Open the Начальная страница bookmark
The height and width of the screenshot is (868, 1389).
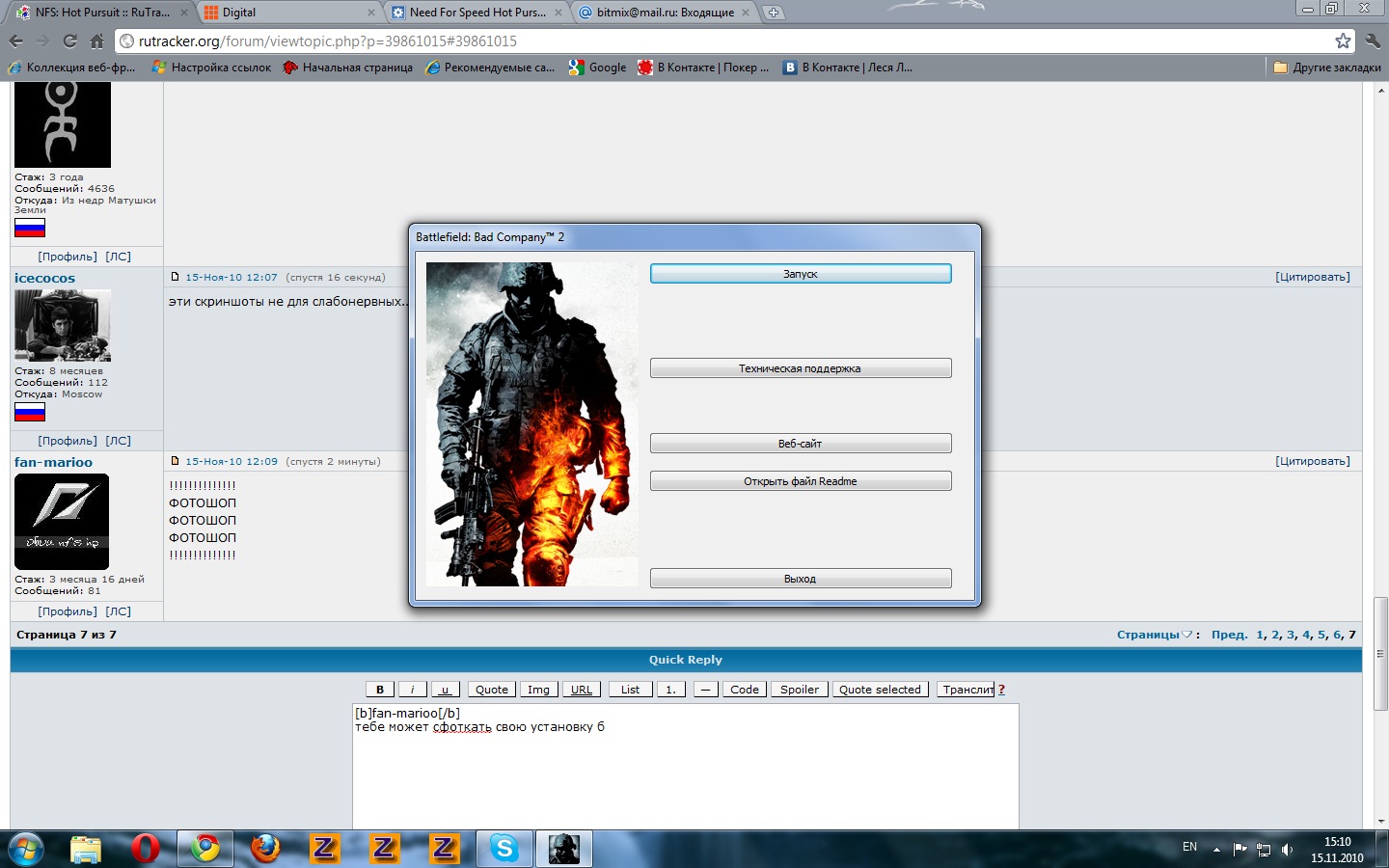coord(347,68)
